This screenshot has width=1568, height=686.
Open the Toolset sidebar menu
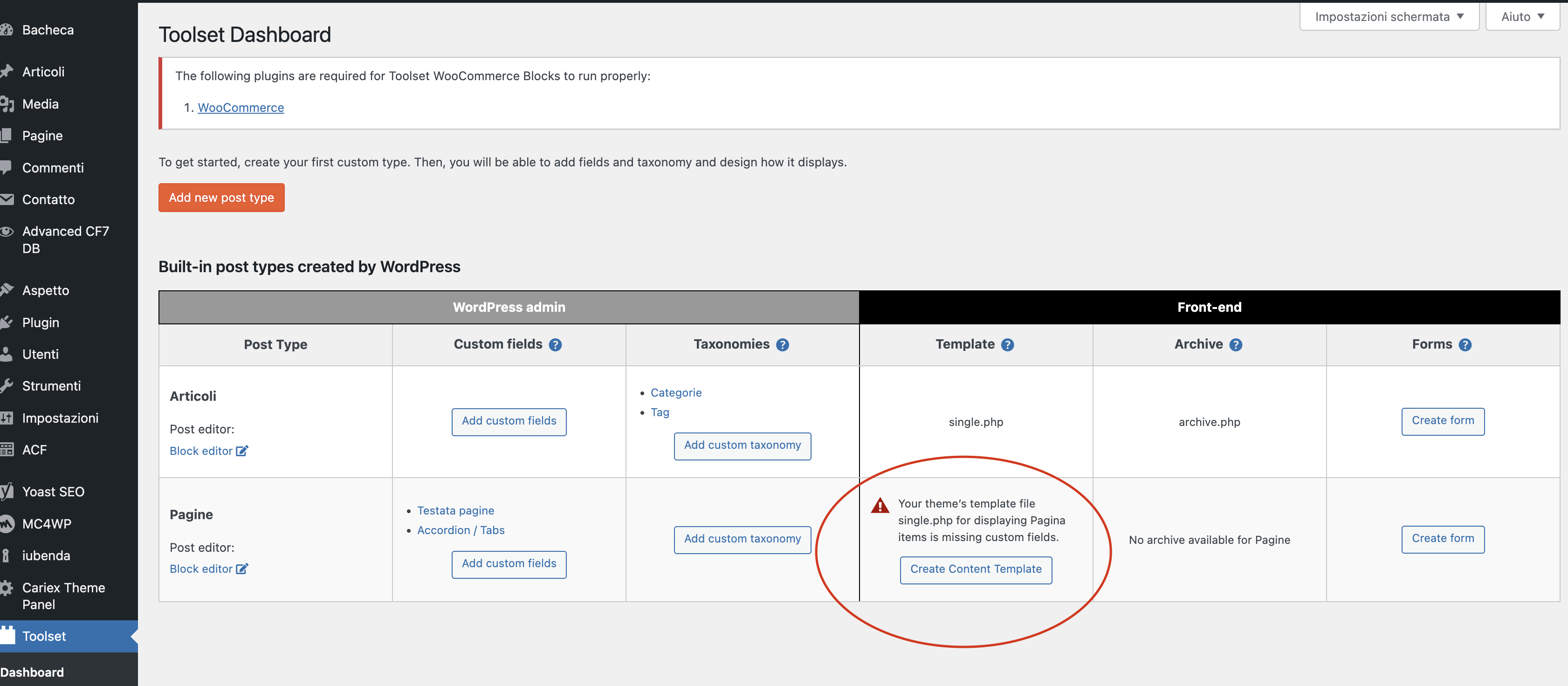point(44,636)
